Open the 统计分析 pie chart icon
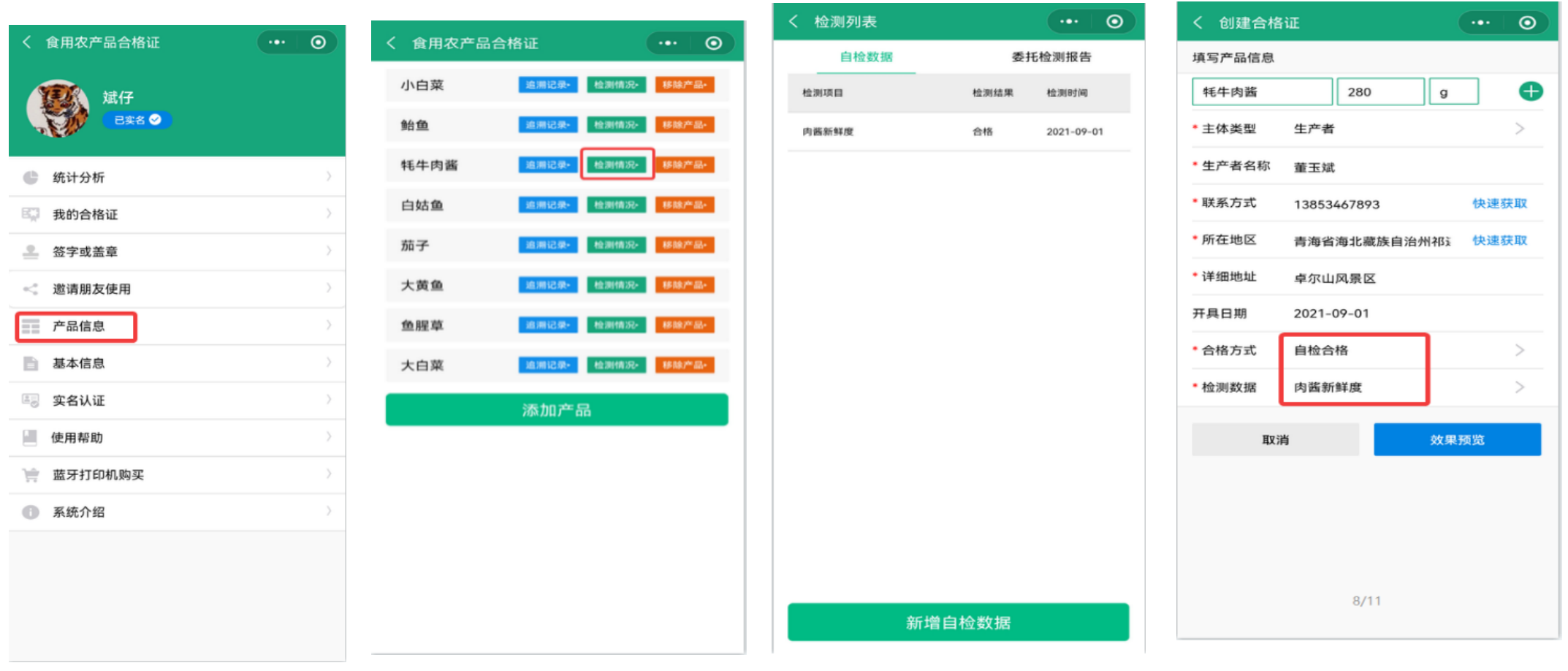Screen dimensions: 1568x671 pyautogui.click(x=31, y=177)
